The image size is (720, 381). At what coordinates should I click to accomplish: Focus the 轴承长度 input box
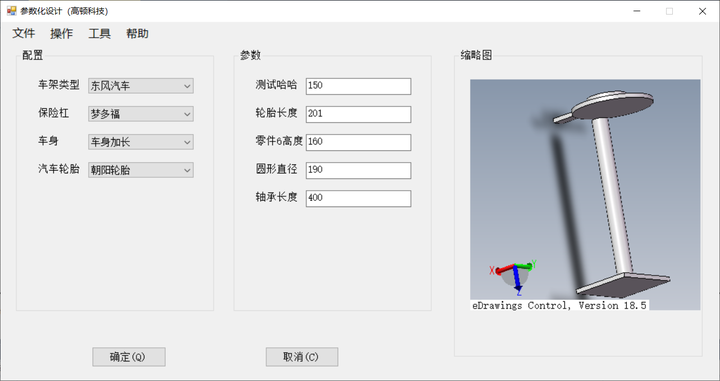pyautogui.click(x=358, y=198)
